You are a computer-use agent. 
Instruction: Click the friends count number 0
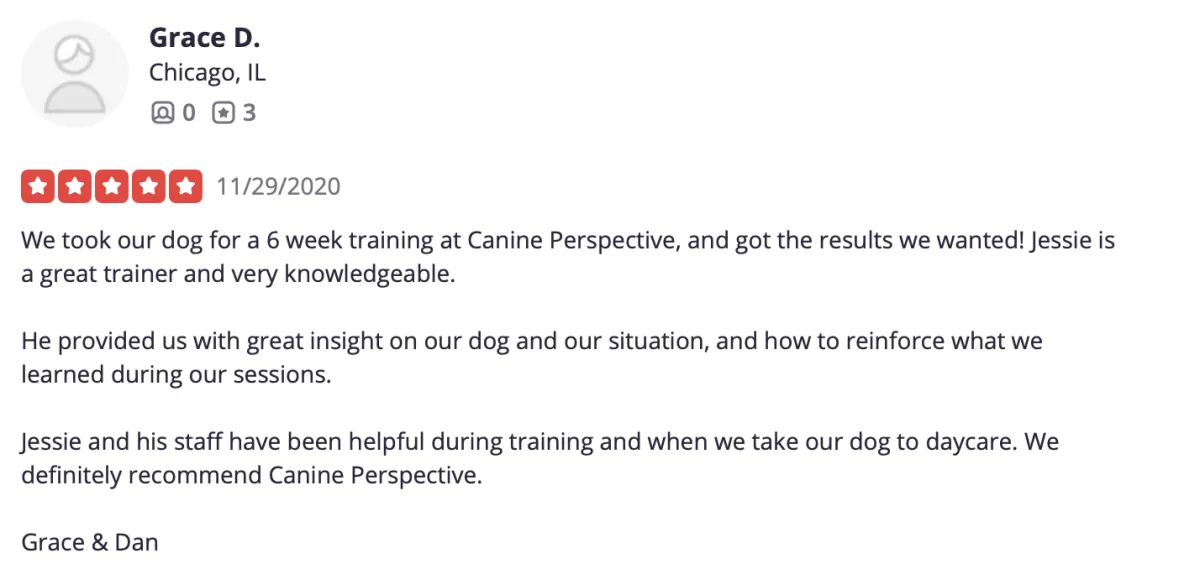188,113
